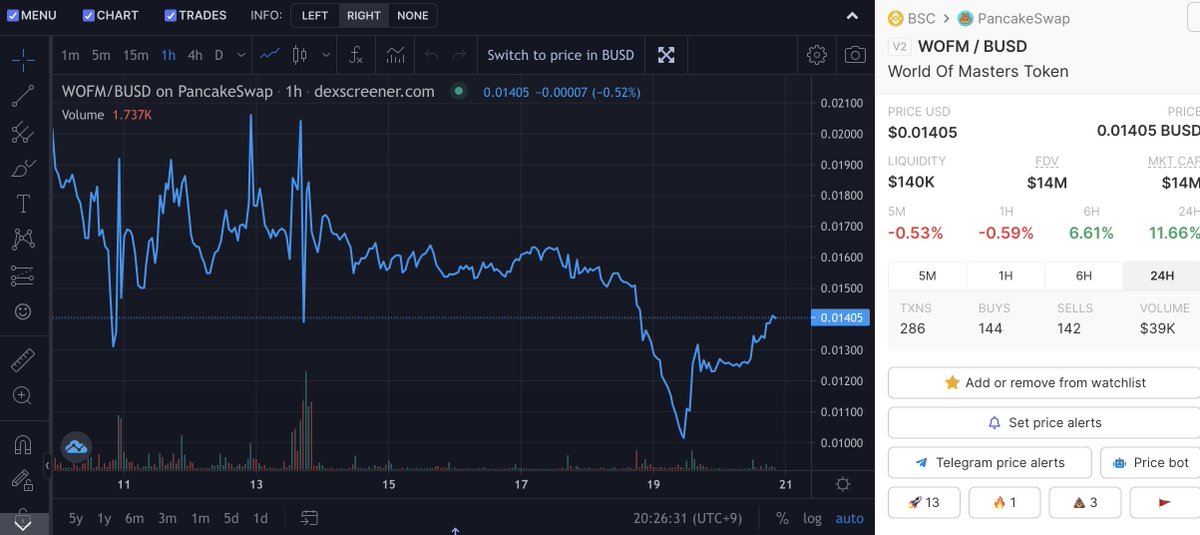The height and width of the screenshot is (535, 1200).
Task: Switch stats to the 5M tab
Action: click(927, 275)
